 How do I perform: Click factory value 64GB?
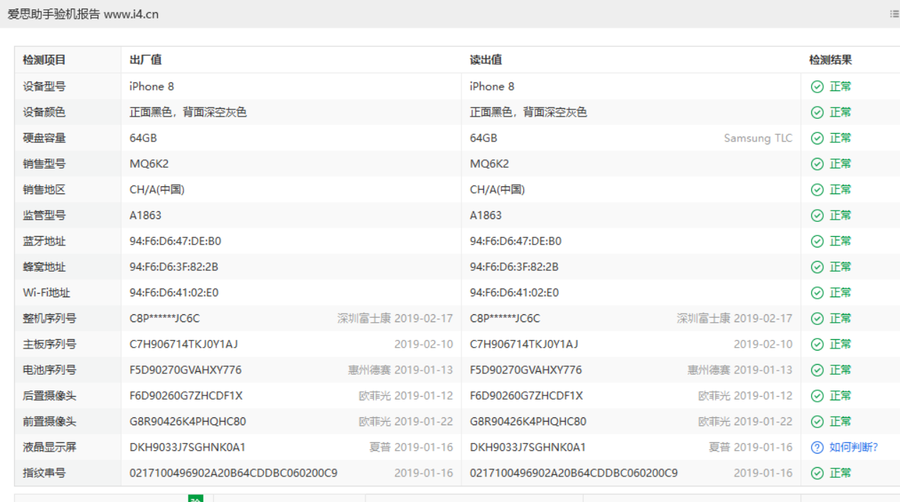click(x=143, y=138)
